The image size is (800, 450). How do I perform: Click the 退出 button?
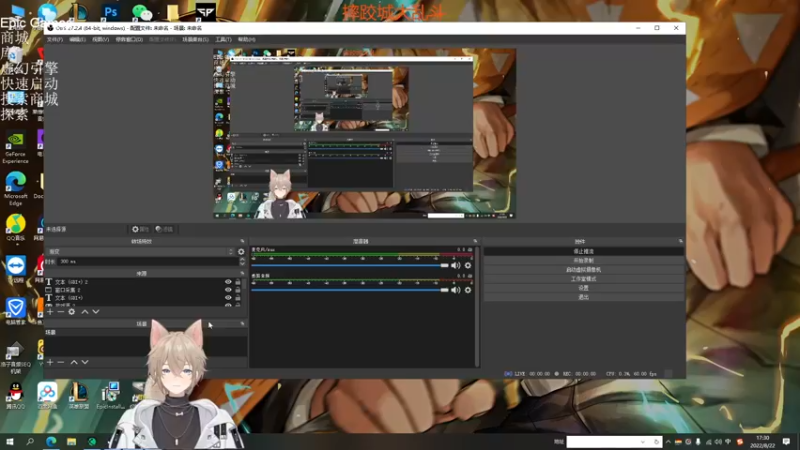[584, 297]
